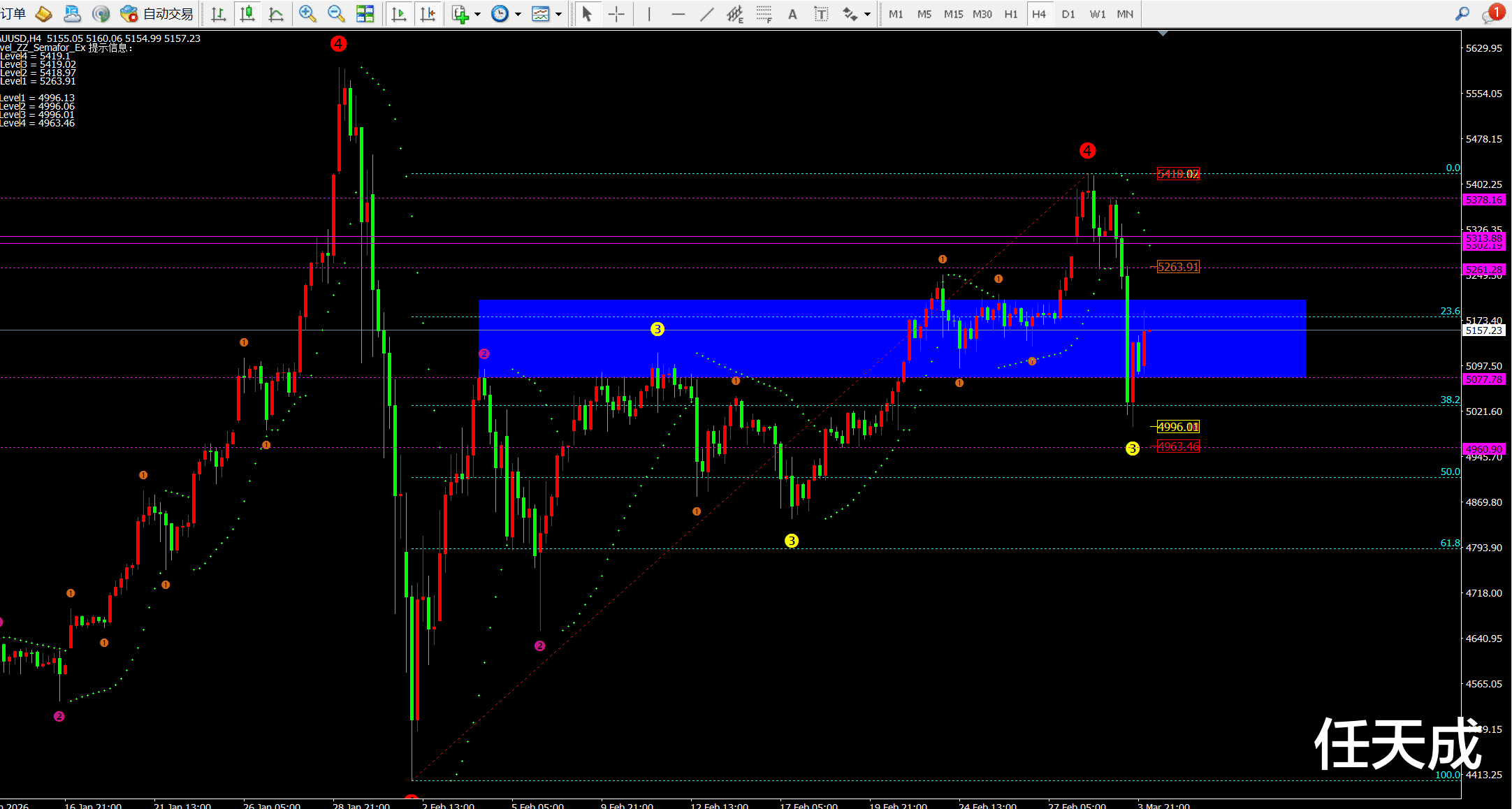Zoom out of the chart
This screenshot has width=1512, height=809.
(x=336, y=14)
